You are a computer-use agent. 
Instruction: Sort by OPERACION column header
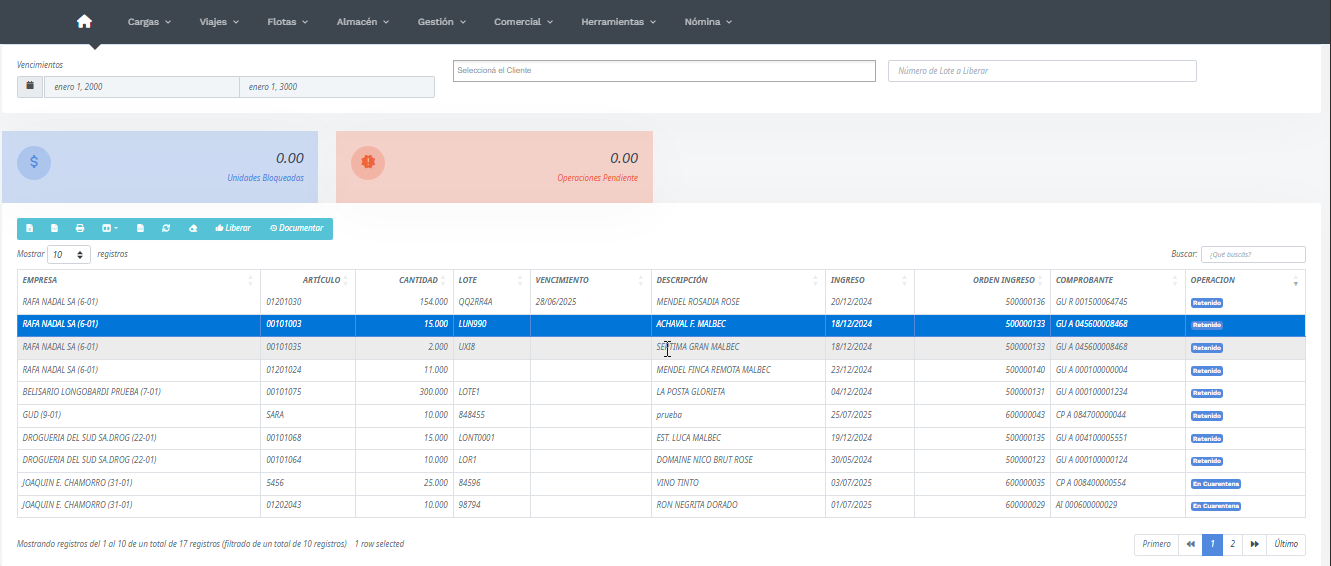pos(1245,280)
